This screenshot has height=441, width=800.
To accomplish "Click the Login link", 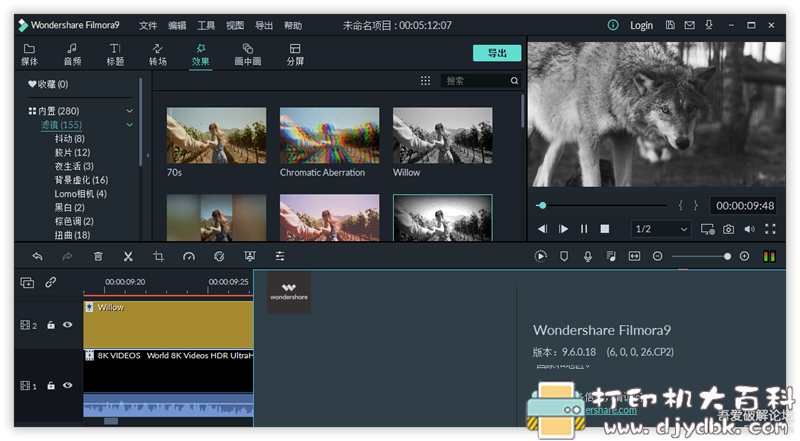I will (641, 26).
